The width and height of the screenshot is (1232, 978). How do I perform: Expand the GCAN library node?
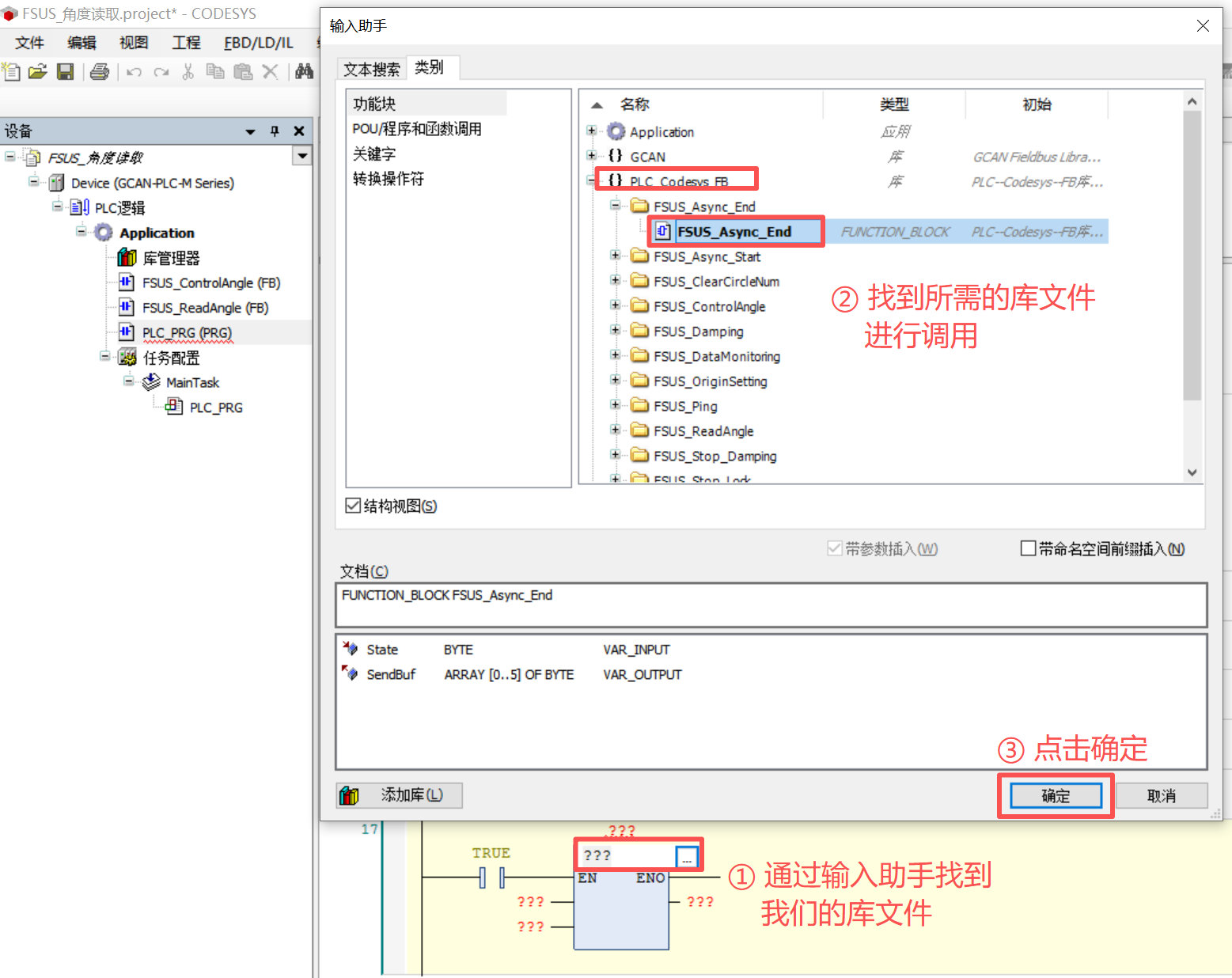[591, 156]
